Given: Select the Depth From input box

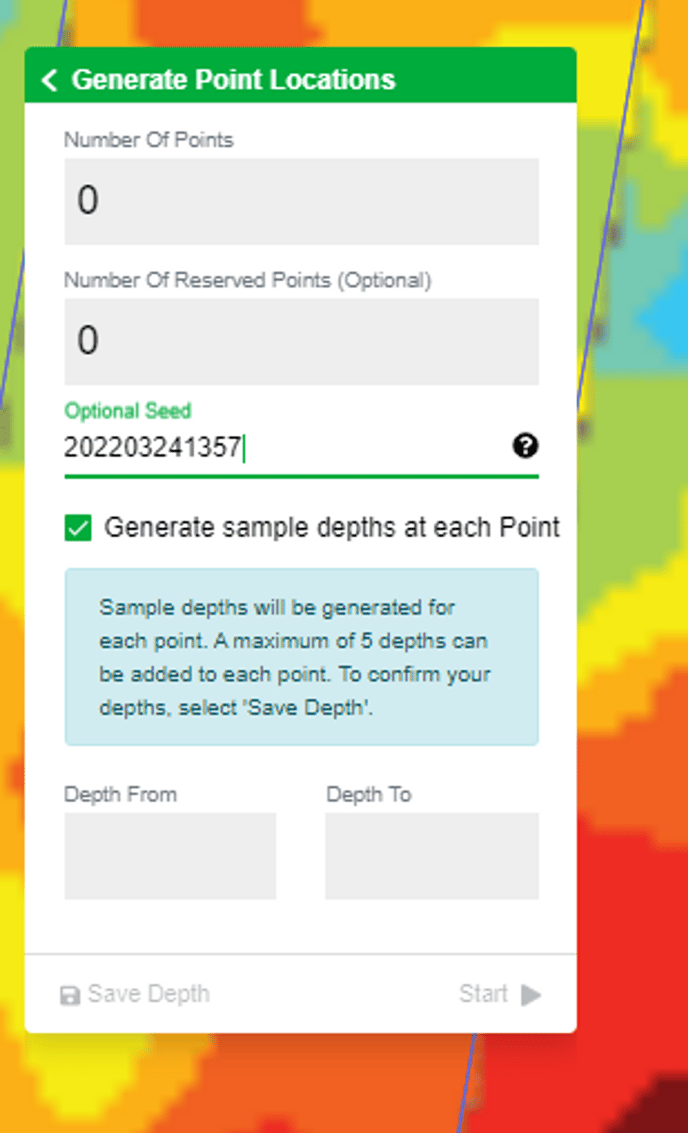Looking at the screenshot, I should click(170, 855).
